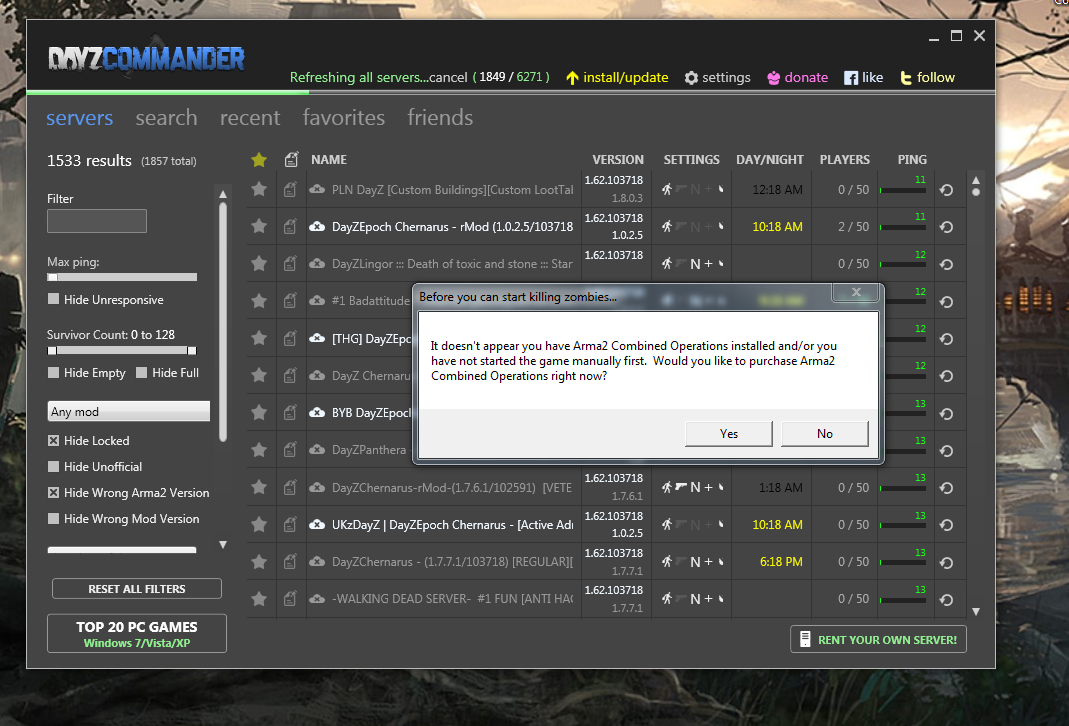Click install/update link

pos(618,78)
